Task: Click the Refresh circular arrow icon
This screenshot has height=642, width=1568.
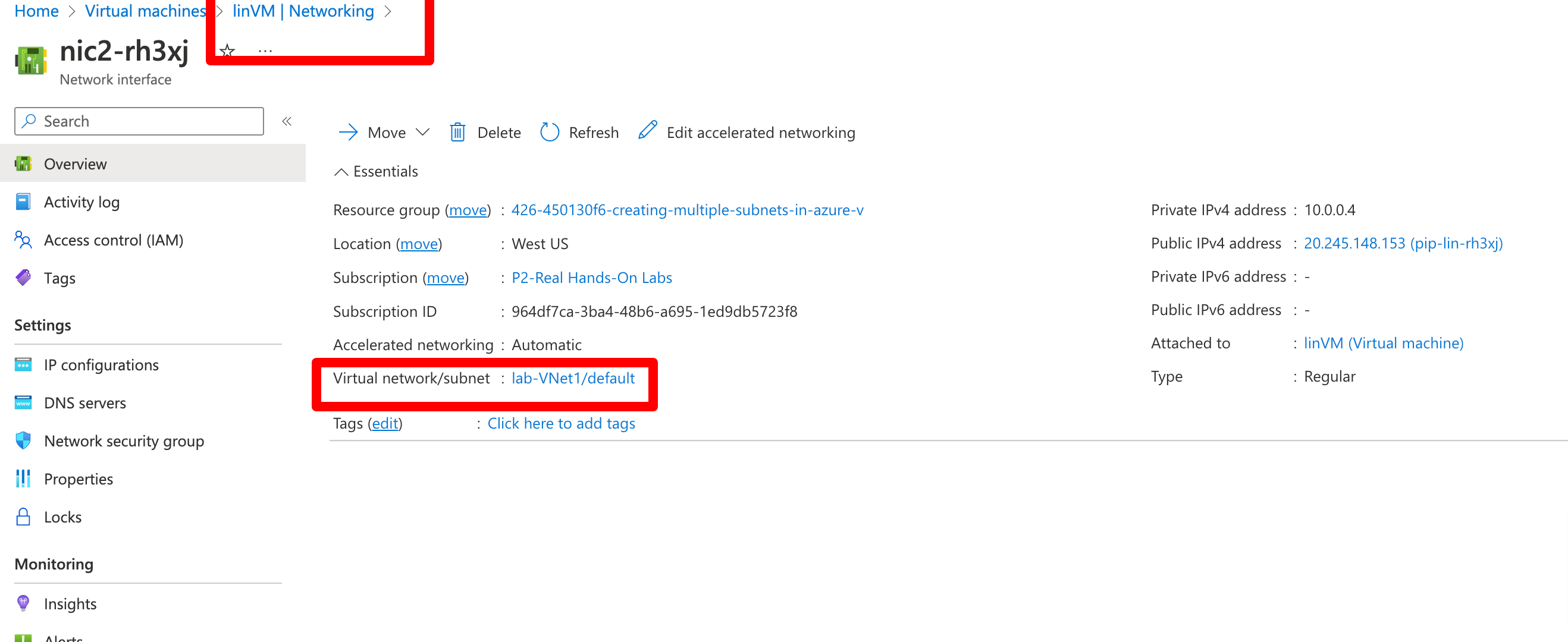Action: 550,133
